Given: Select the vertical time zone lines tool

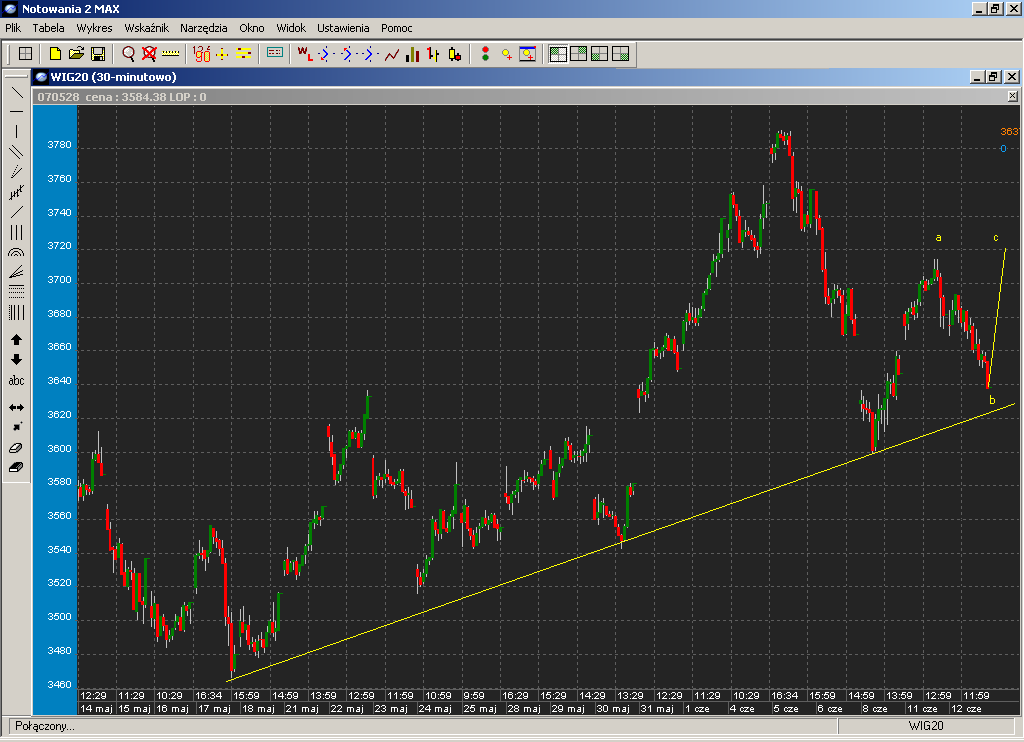Looking at the screenshot, I should point(16,313).
